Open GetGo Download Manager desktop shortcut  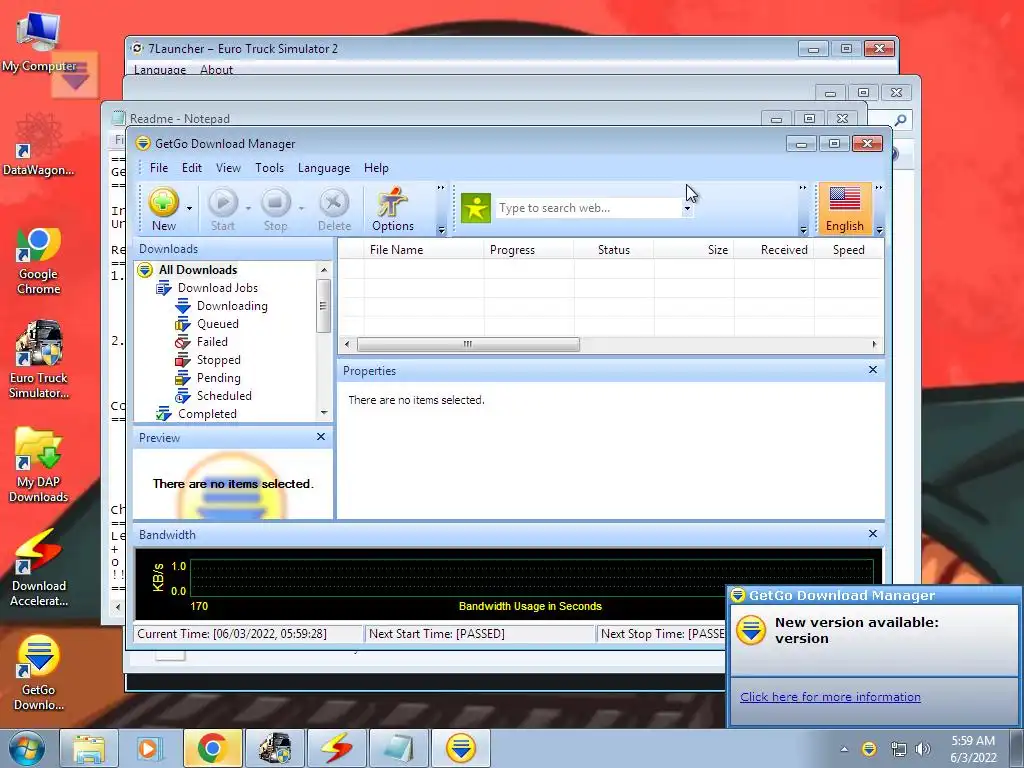[x=38, y=673]
